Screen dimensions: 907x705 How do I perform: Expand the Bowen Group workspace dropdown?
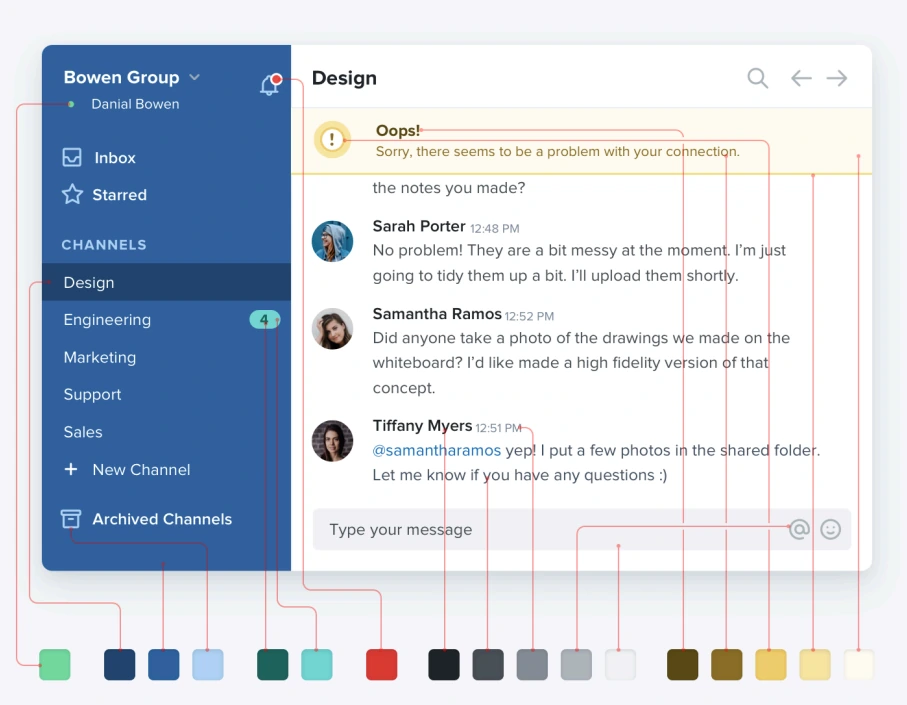193,77
